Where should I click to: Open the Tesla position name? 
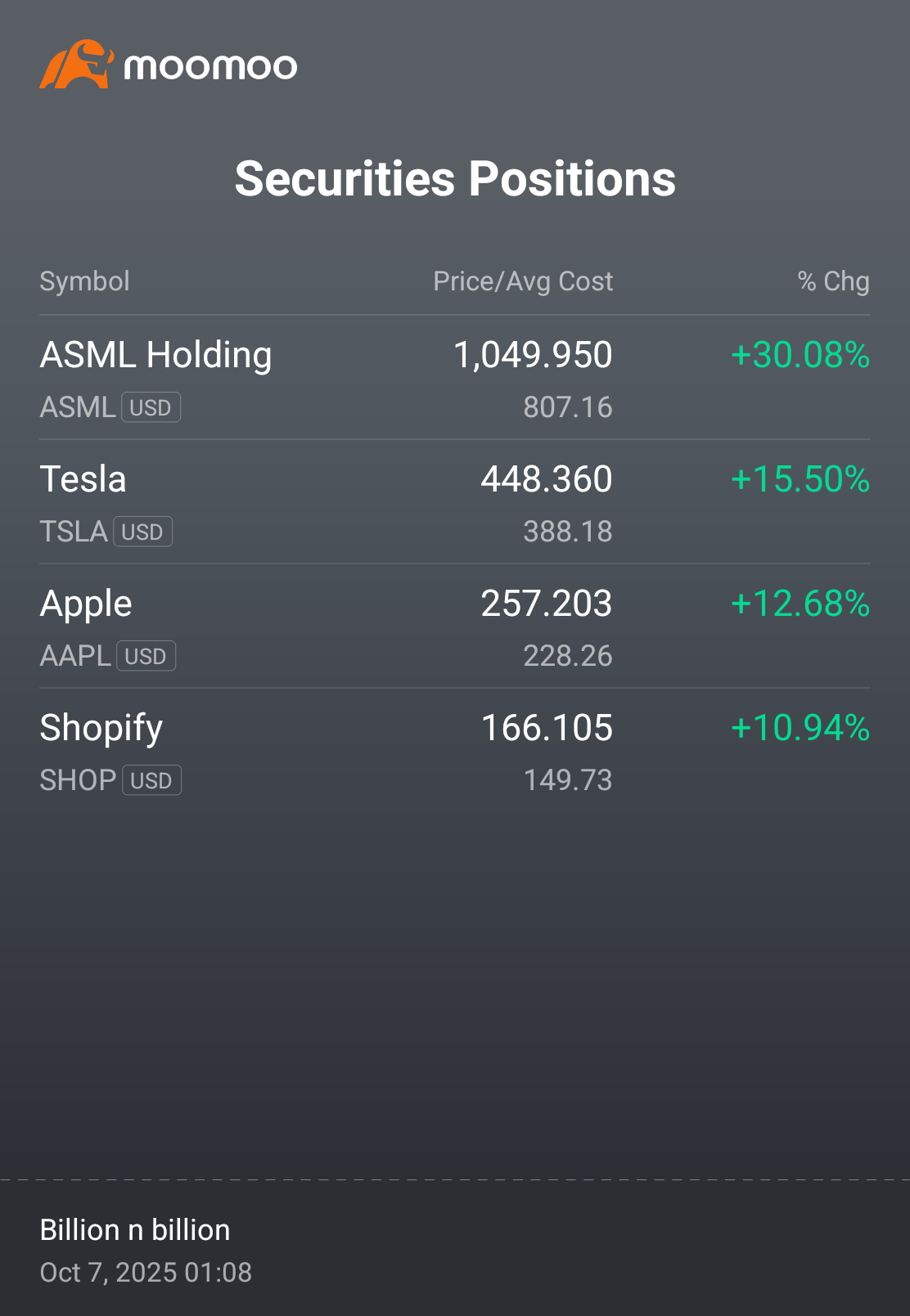tap(83, 479)
